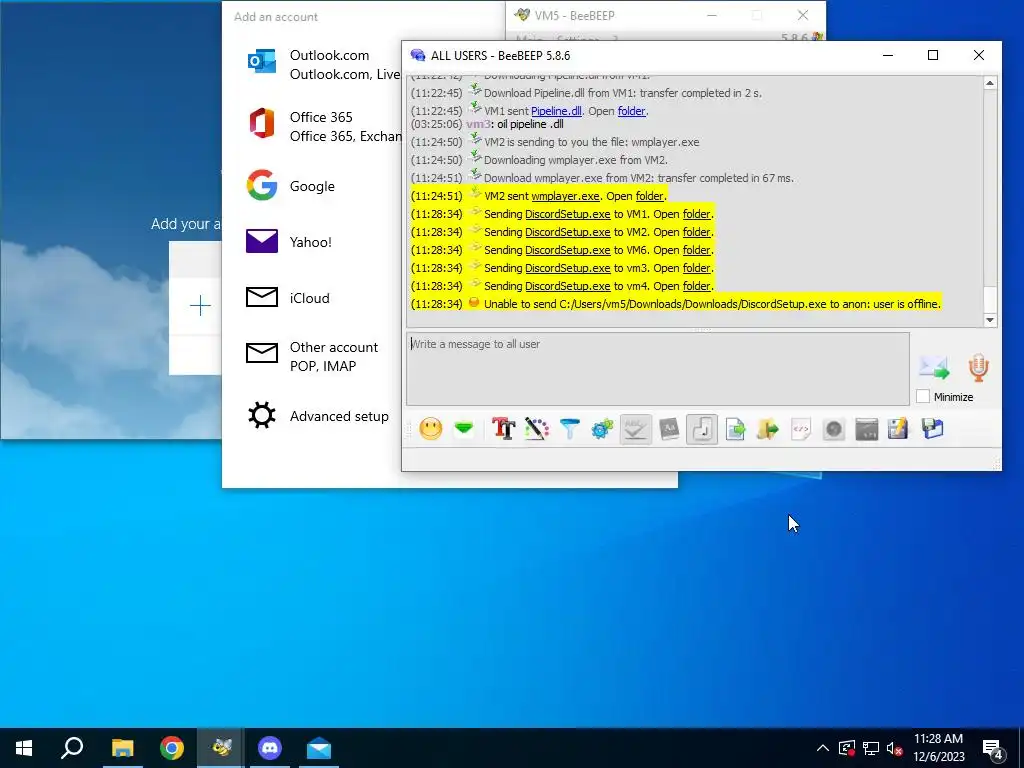This screenshot has height=768, width=1024.
Task: Open folder link in 'to VM6' line
Action: [x=697, y=250]
